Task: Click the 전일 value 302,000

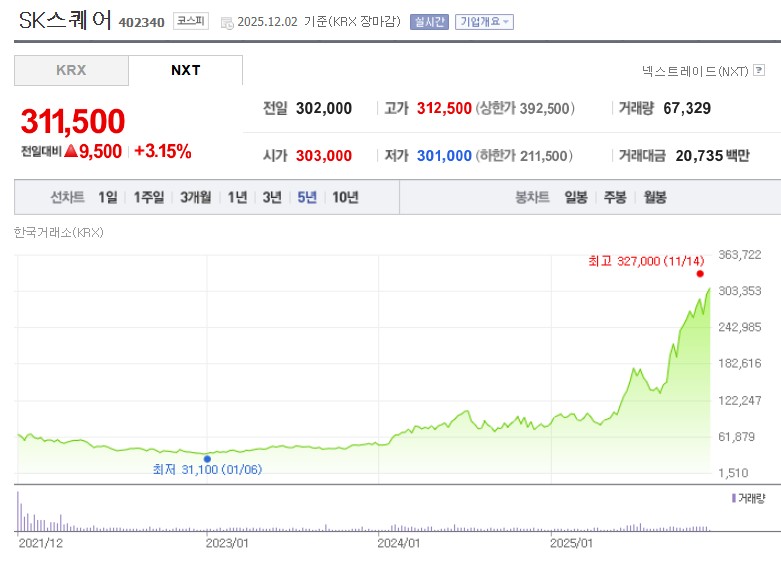Action: tap(324, 108)
